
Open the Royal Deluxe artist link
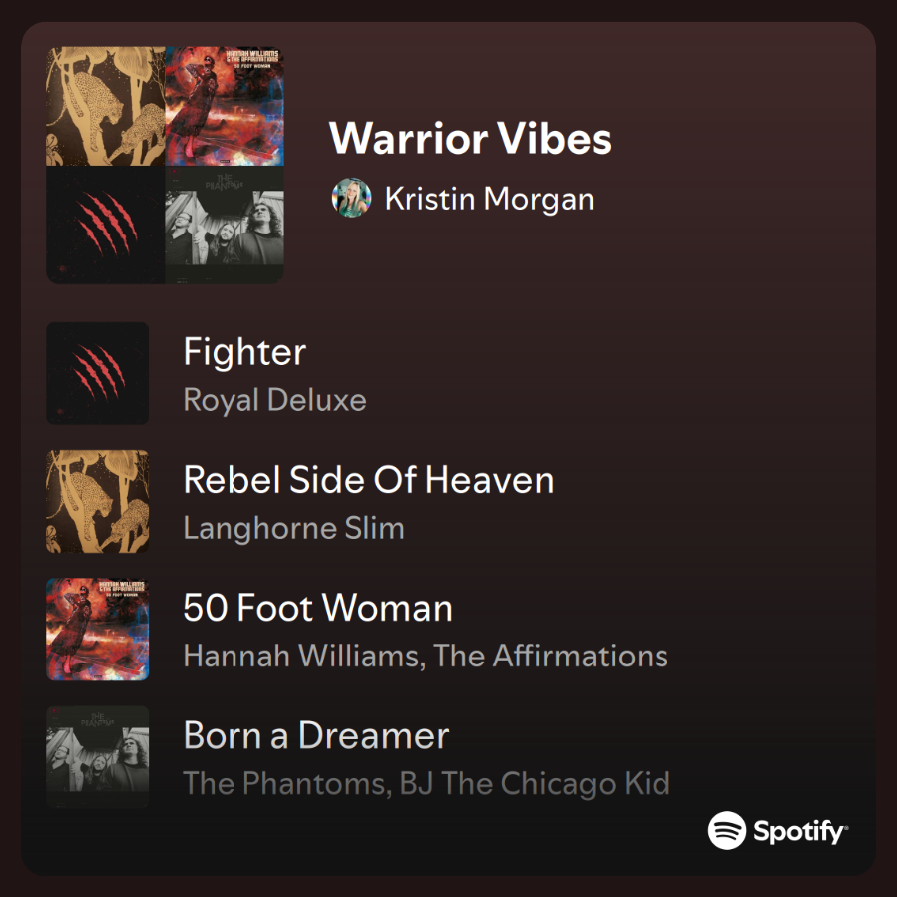[275, 400]
